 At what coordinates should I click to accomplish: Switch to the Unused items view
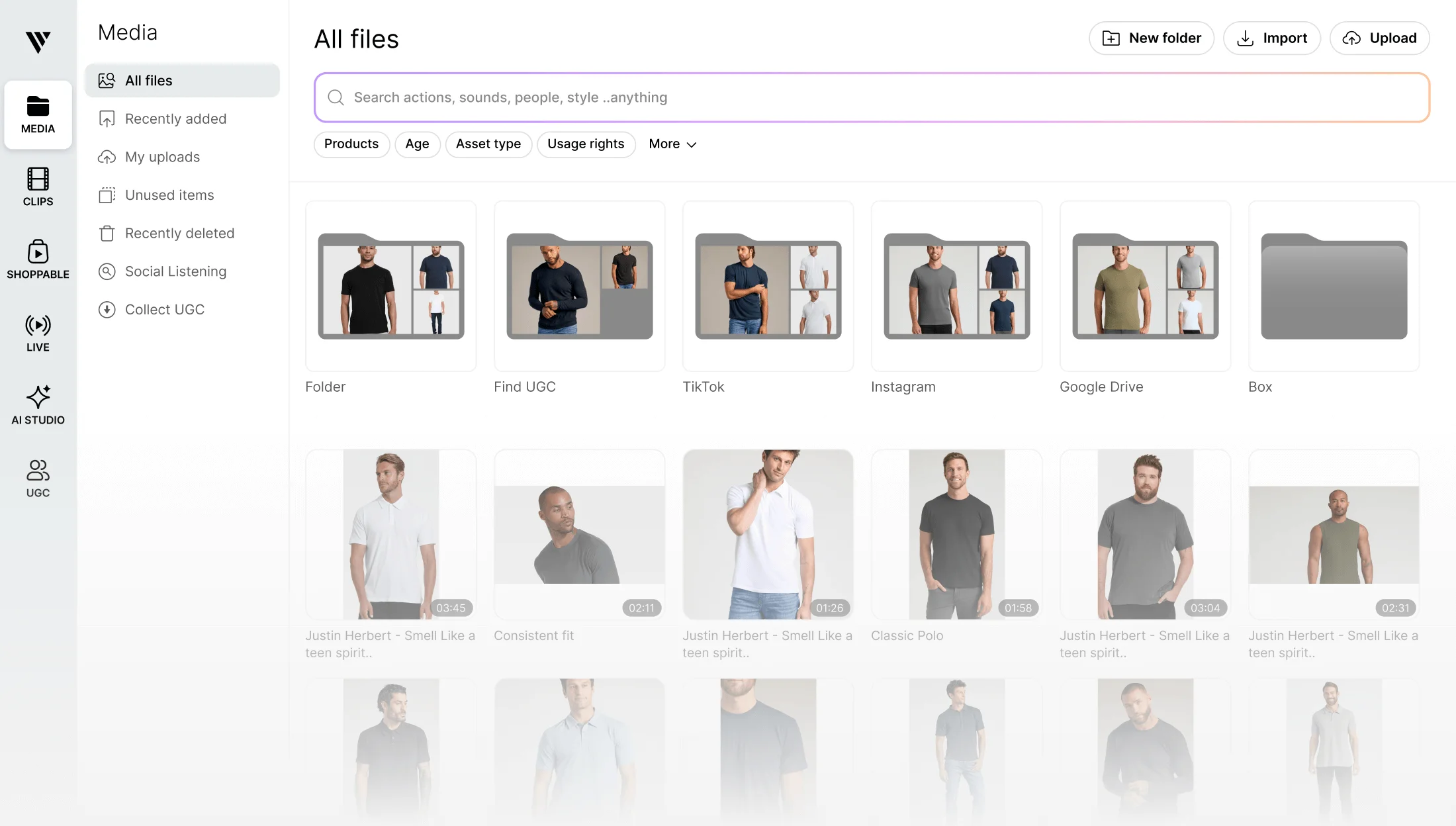click(x=169, y=195)
